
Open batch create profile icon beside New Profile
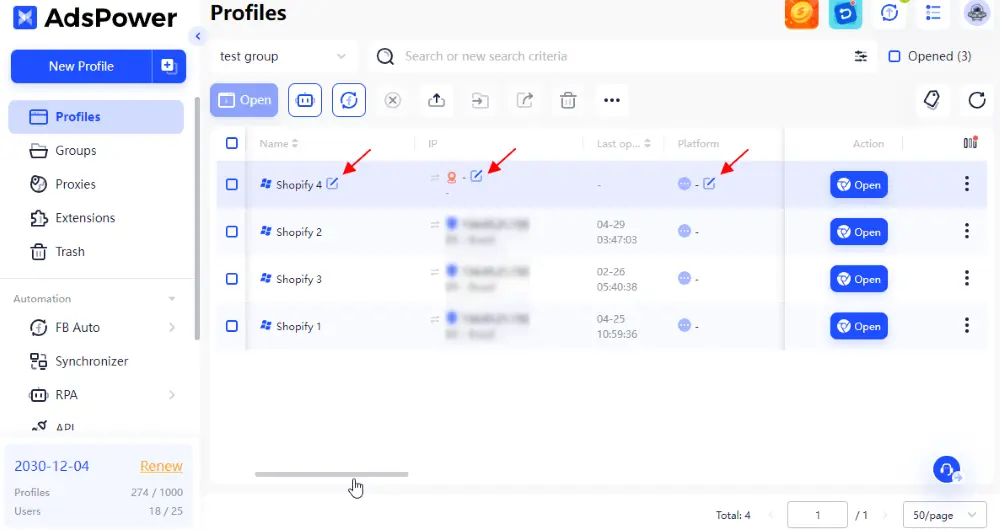(169, 66)
